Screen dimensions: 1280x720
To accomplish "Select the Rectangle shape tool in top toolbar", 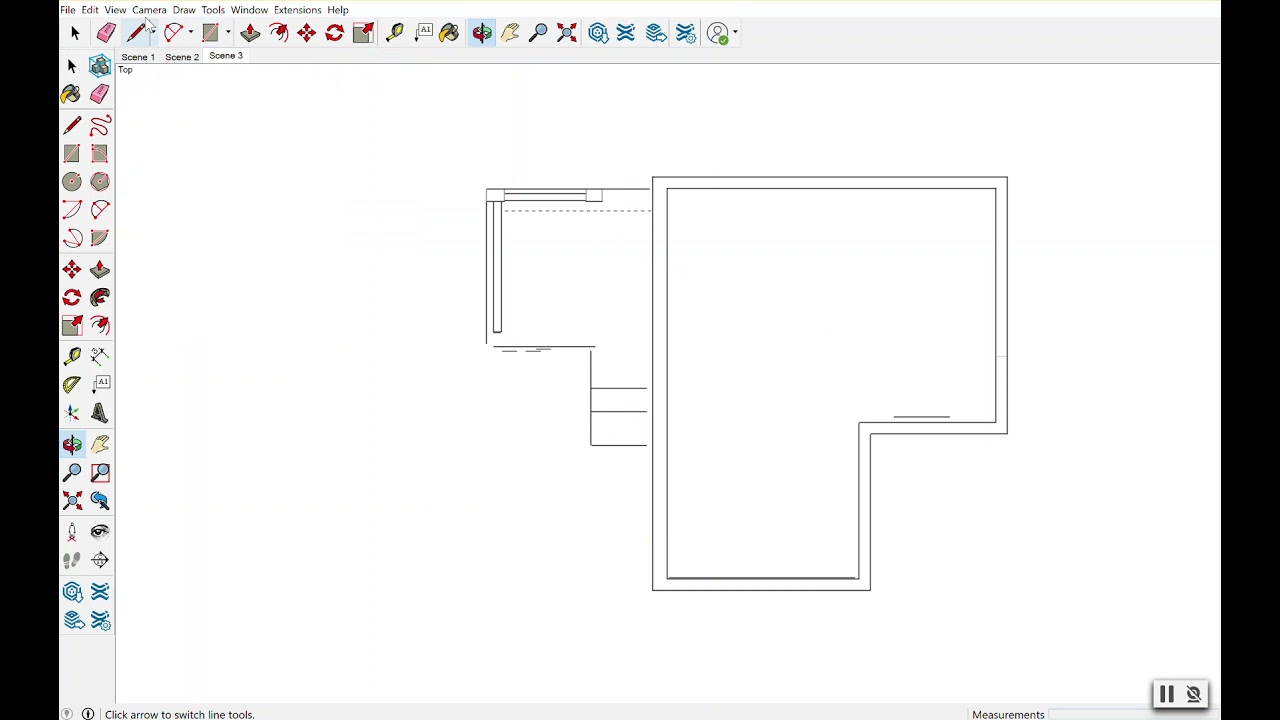I will 210,33.
